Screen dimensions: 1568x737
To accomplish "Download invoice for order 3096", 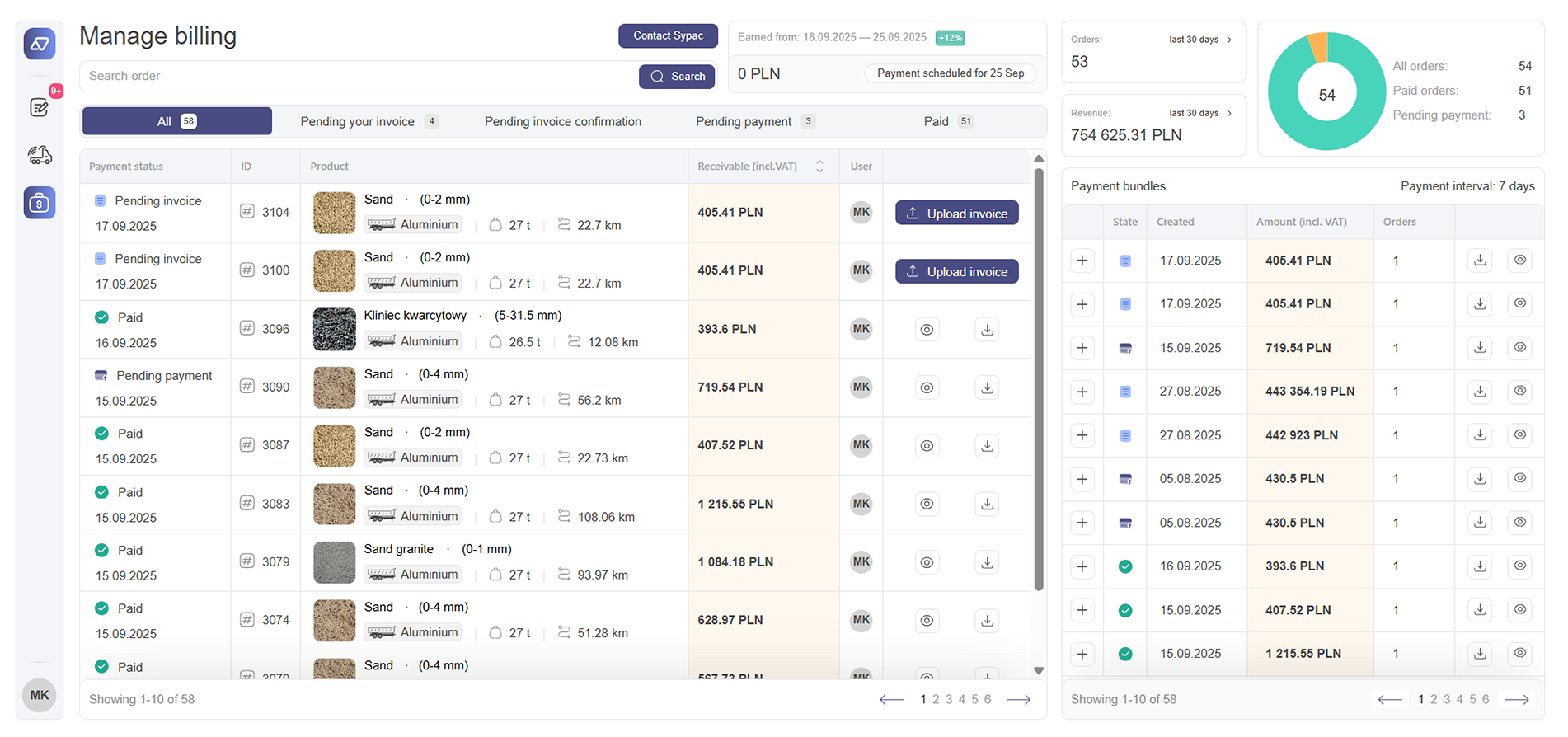I will 987,330.
